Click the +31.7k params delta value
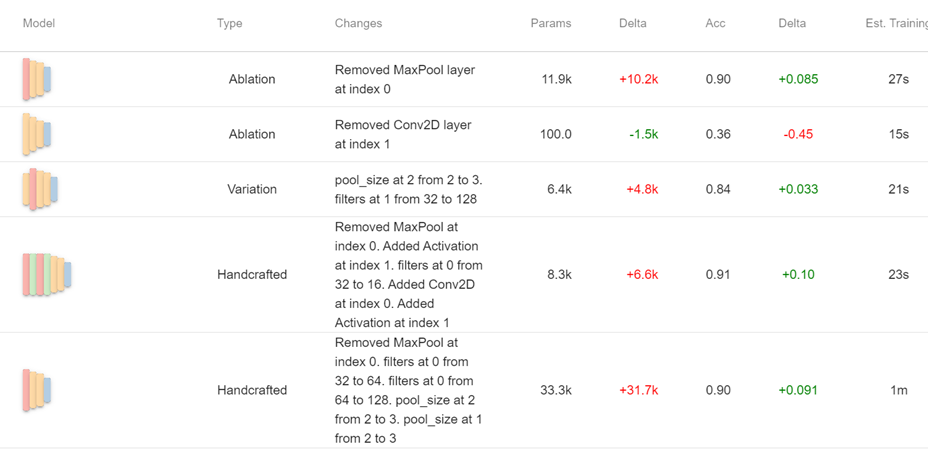Screen dimensions: 928x452 [639, 390]
